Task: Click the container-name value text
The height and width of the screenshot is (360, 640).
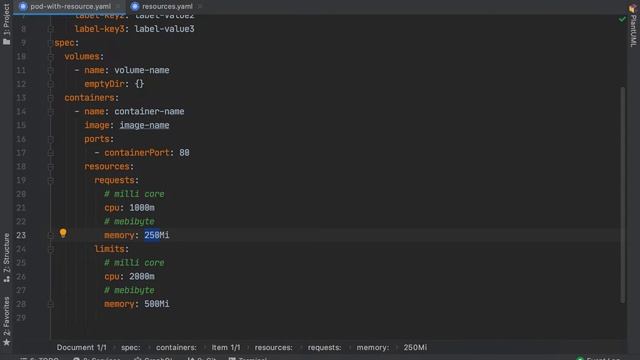Action: coord(149,111)
